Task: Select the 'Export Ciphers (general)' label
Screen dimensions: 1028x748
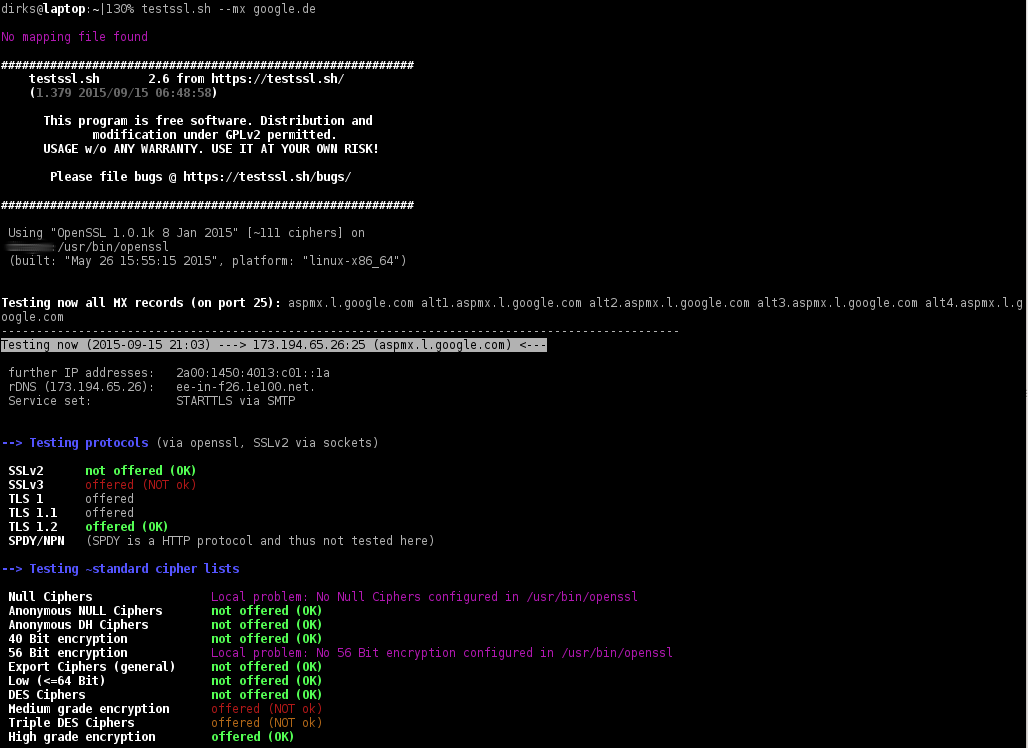Action: point(92,667)
